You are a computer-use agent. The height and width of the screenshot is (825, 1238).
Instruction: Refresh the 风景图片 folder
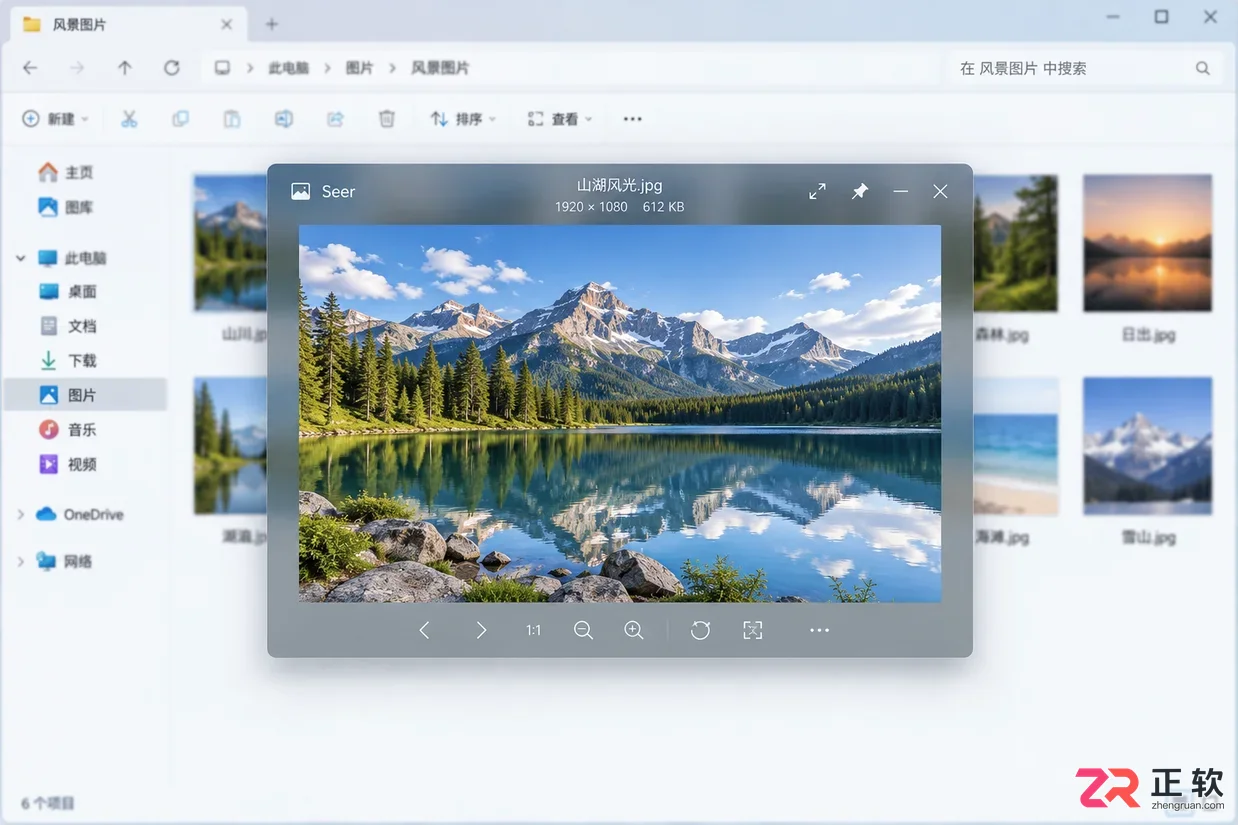pyautogui.click(x=172, y=68)
